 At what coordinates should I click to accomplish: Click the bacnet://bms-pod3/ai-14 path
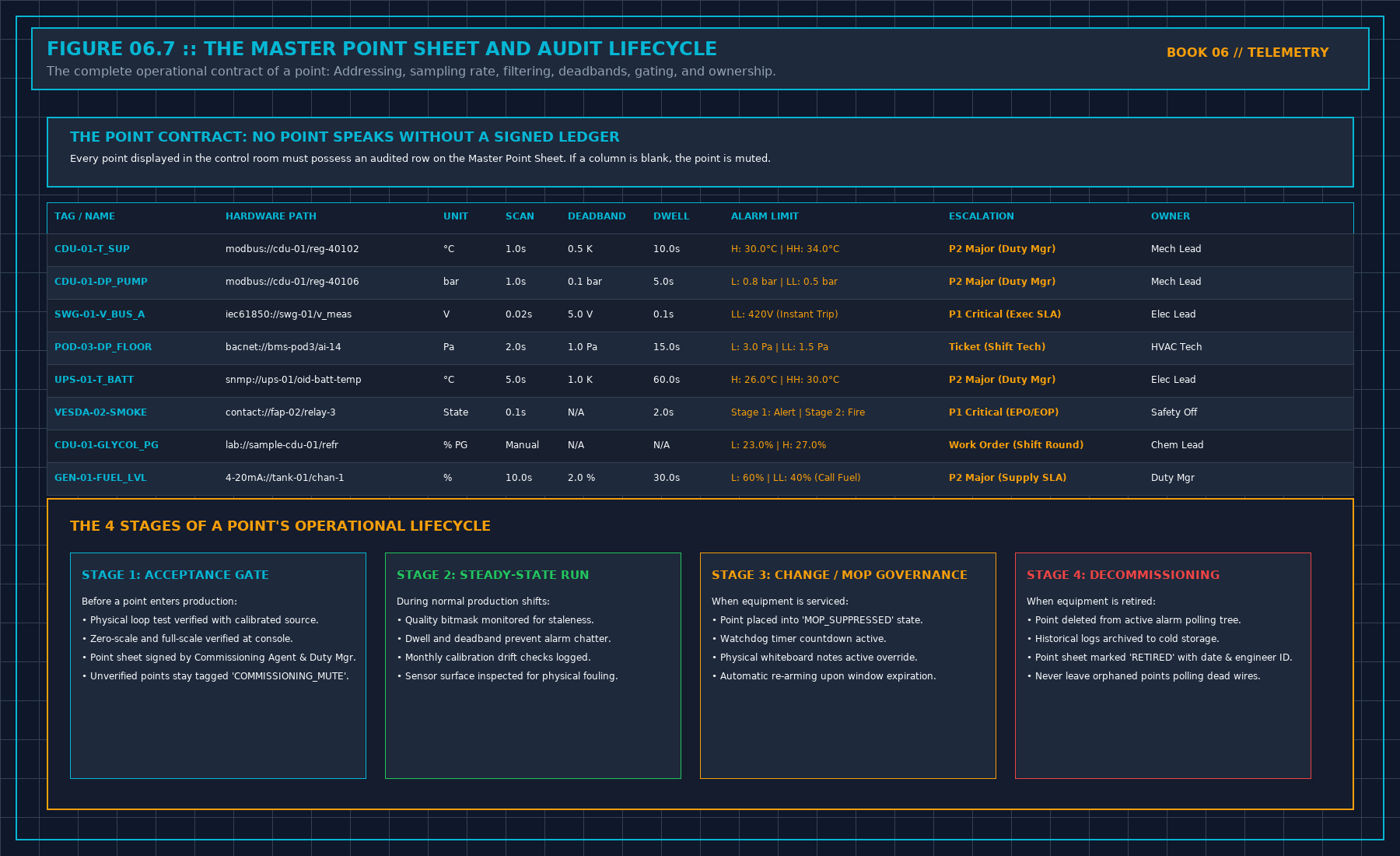pos(283,347)
